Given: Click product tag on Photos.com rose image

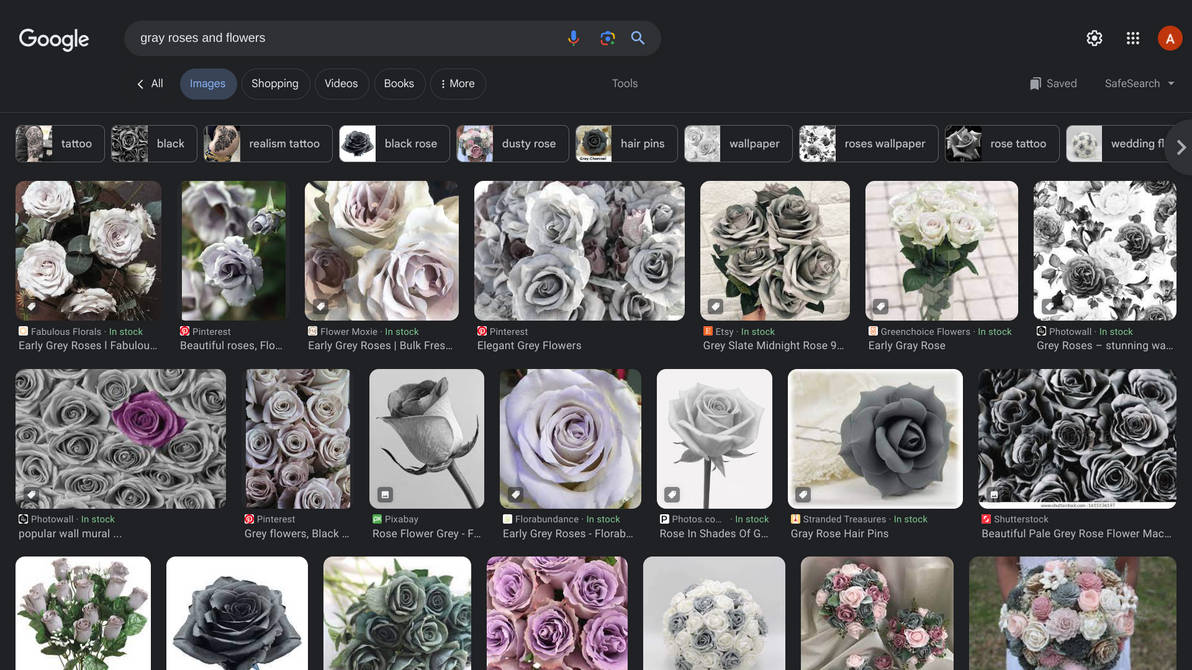Looking at the screenshot, I should click(x=672, y=494).
